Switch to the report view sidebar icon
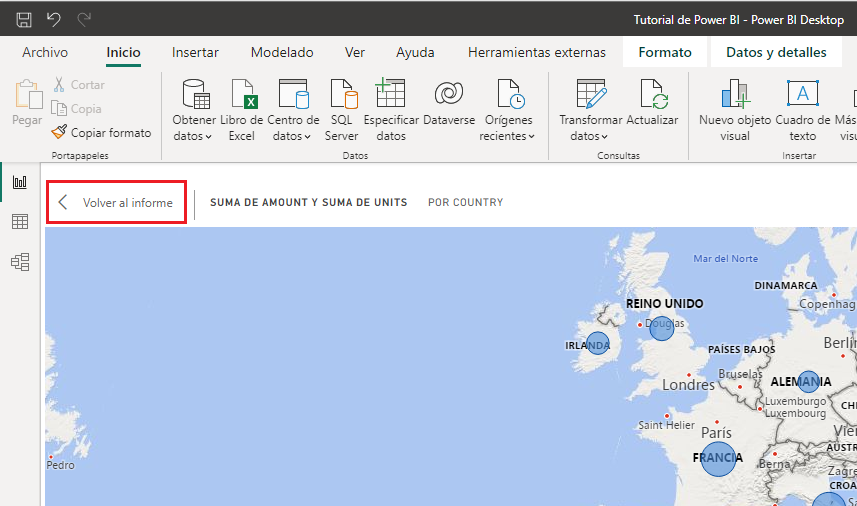 coord(19,182)
